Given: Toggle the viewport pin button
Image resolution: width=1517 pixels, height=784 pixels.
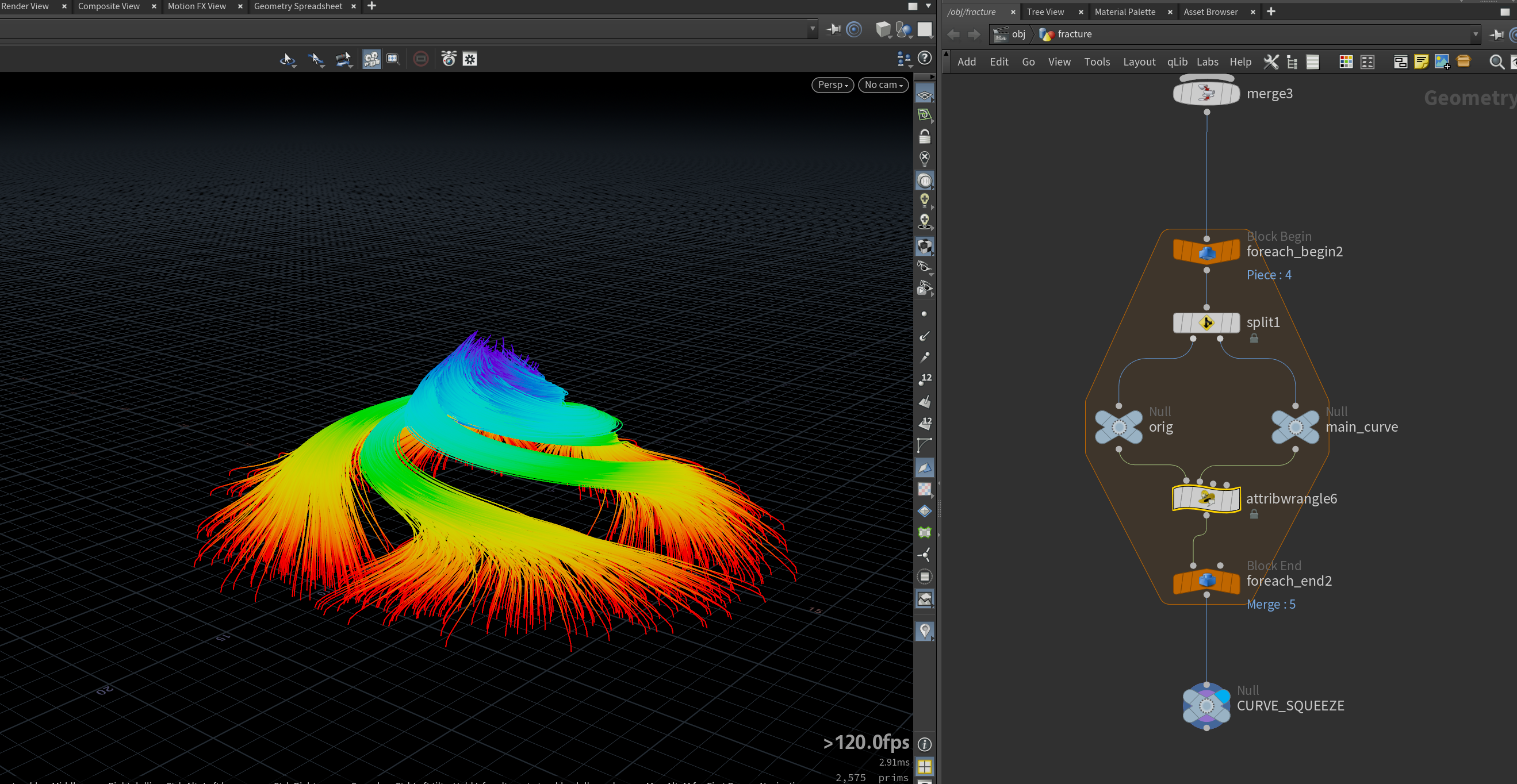Looking at the screenshot, I should [833, 29].
